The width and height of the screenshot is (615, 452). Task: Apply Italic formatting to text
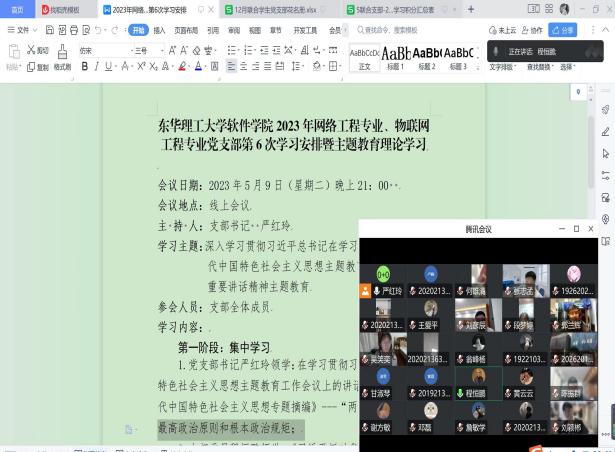97,67
